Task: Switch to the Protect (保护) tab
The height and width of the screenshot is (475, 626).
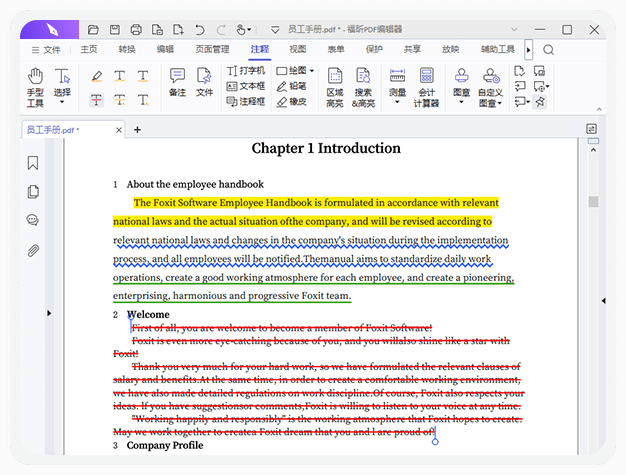Action: (x=374, y=49)
